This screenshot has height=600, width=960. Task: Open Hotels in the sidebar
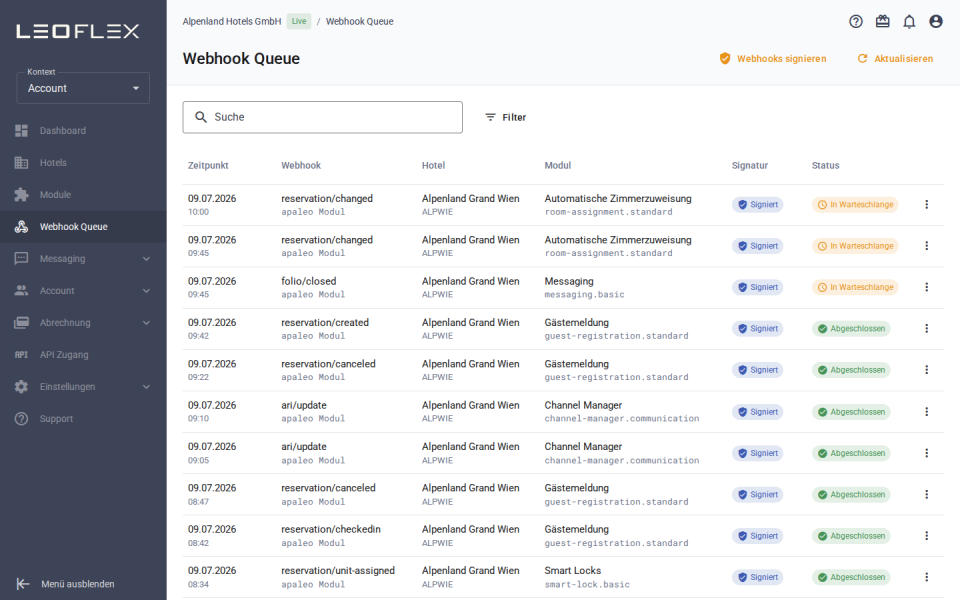[83, 163]
